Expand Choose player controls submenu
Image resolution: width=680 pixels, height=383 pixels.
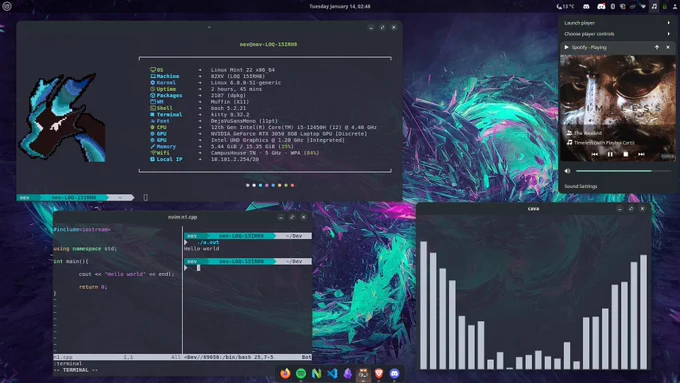click(x=617, y=34)
